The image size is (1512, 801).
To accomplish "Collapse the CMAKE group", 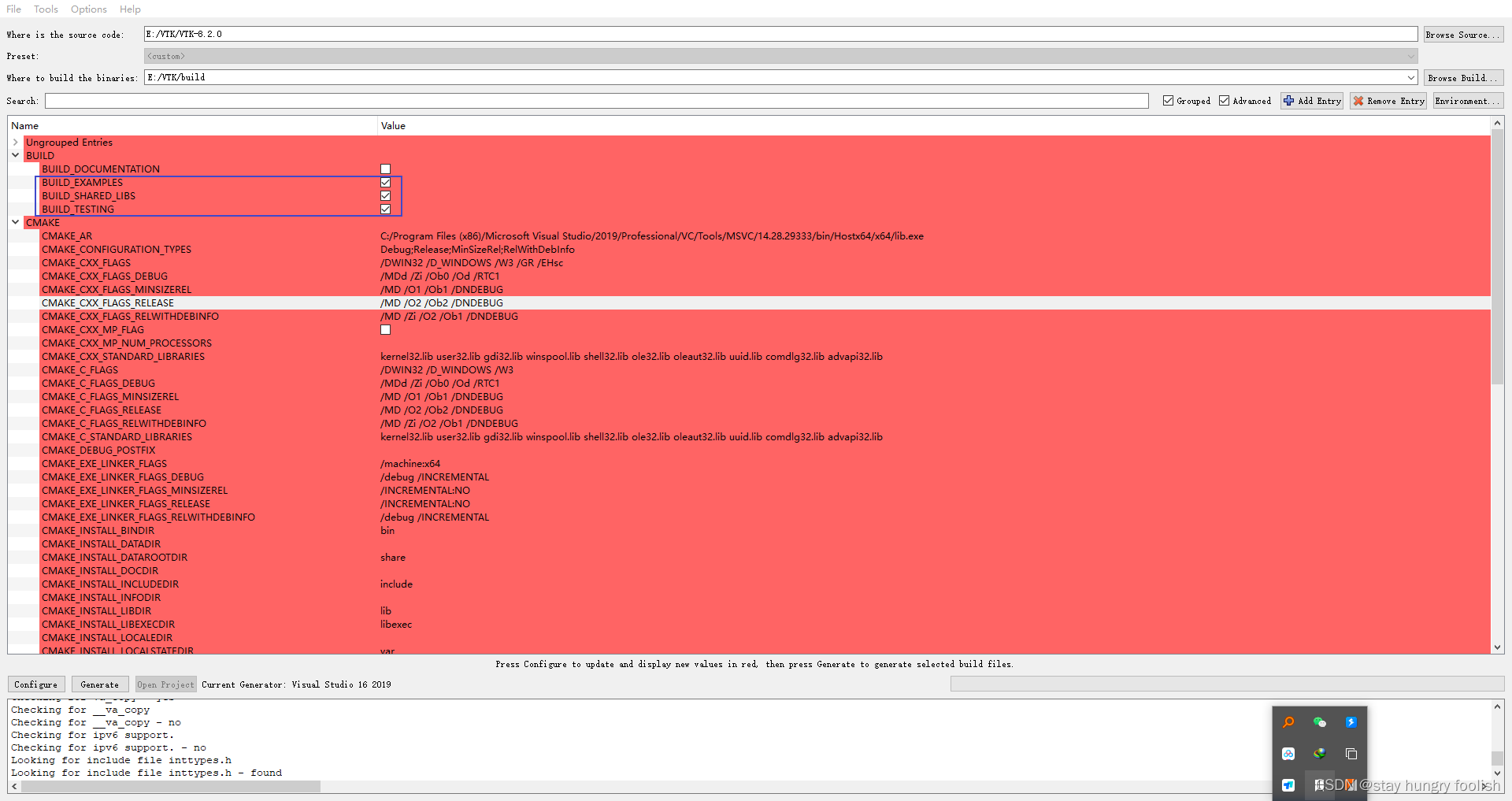I will [x=16, y=223].
